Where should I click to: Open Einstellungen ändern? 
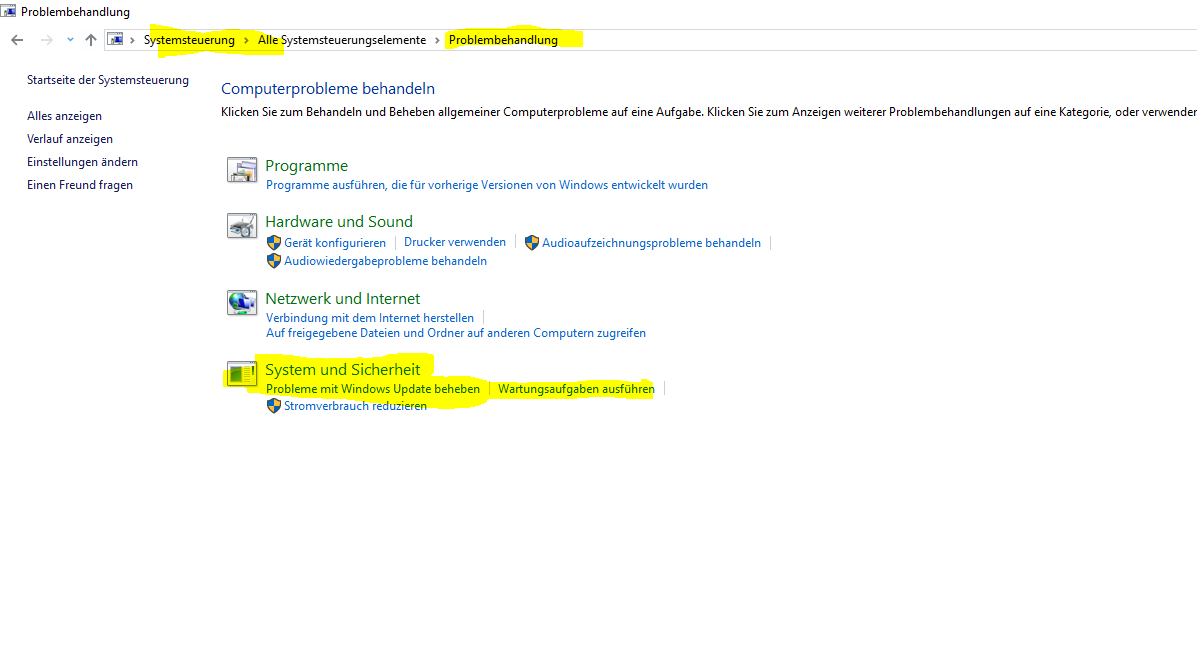tap(82, 162)
